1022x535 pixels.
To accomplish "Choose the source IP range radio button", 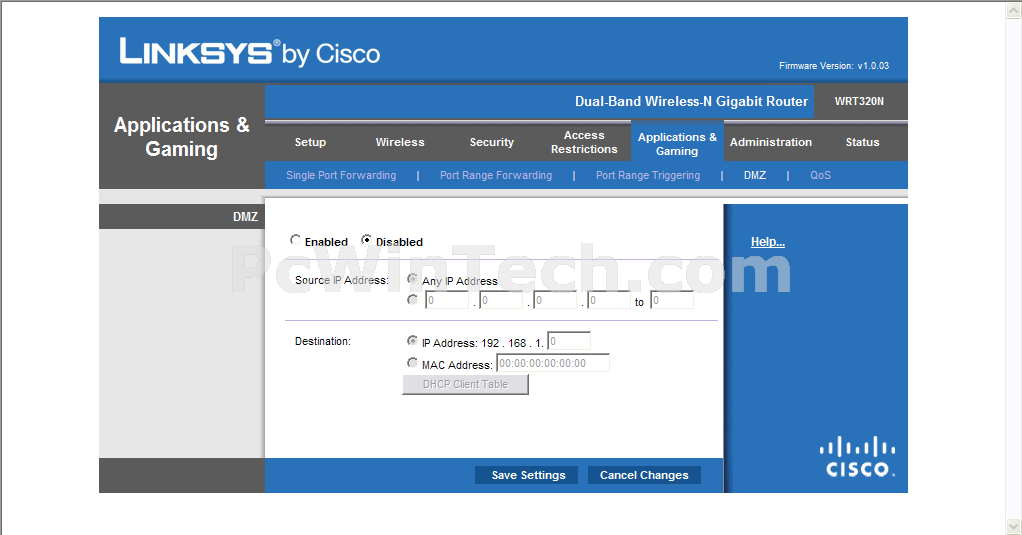I will click(x=412, y=300).
